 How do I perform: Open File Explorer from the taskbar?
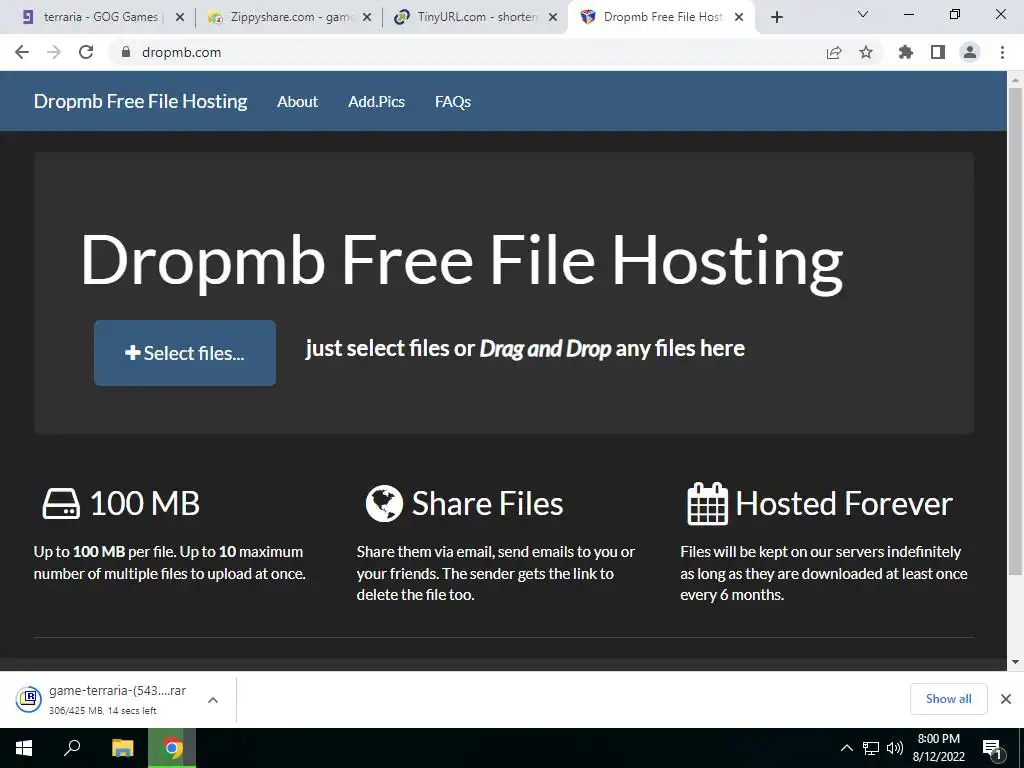point(122,748)
